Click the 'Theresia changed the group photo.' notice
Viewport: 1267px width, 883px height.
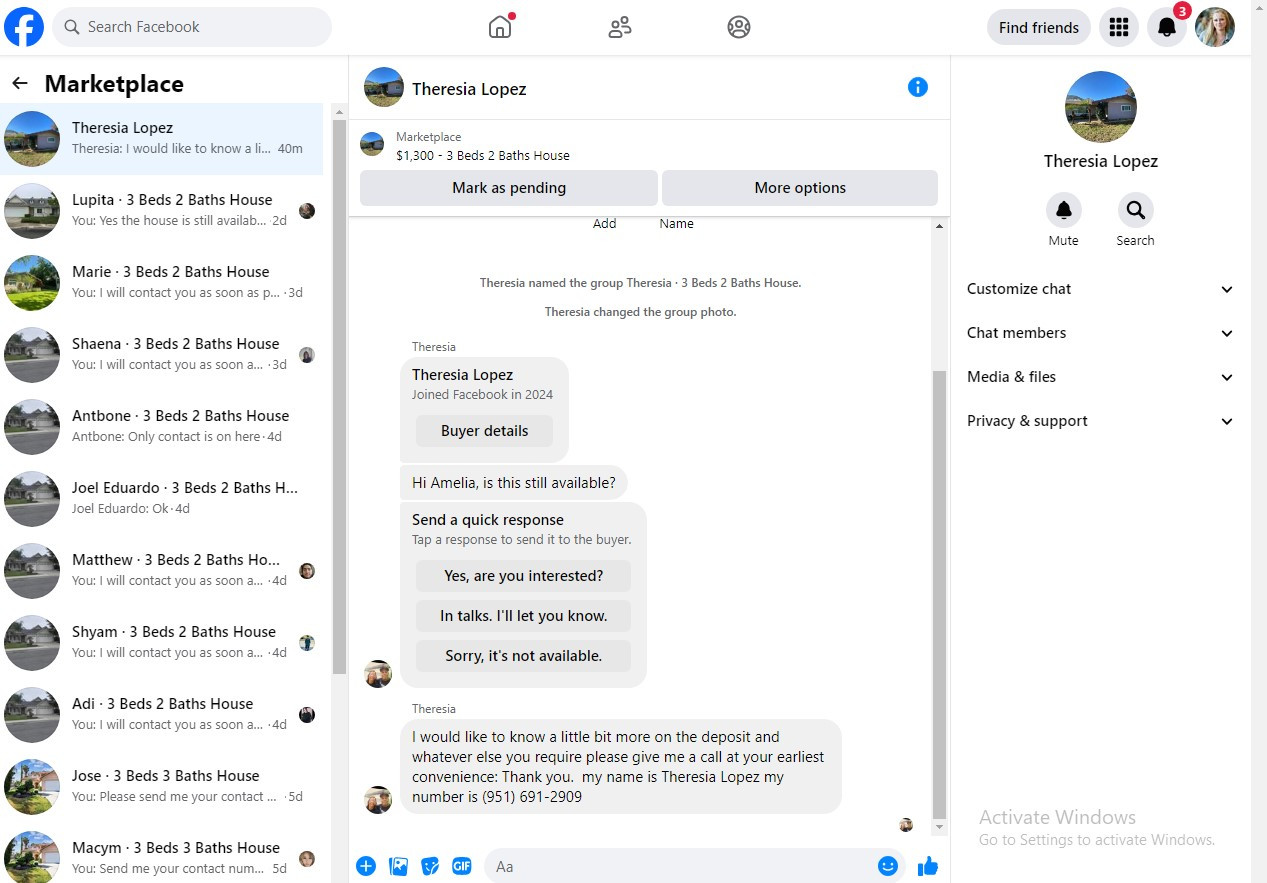(x=640, y=312)
